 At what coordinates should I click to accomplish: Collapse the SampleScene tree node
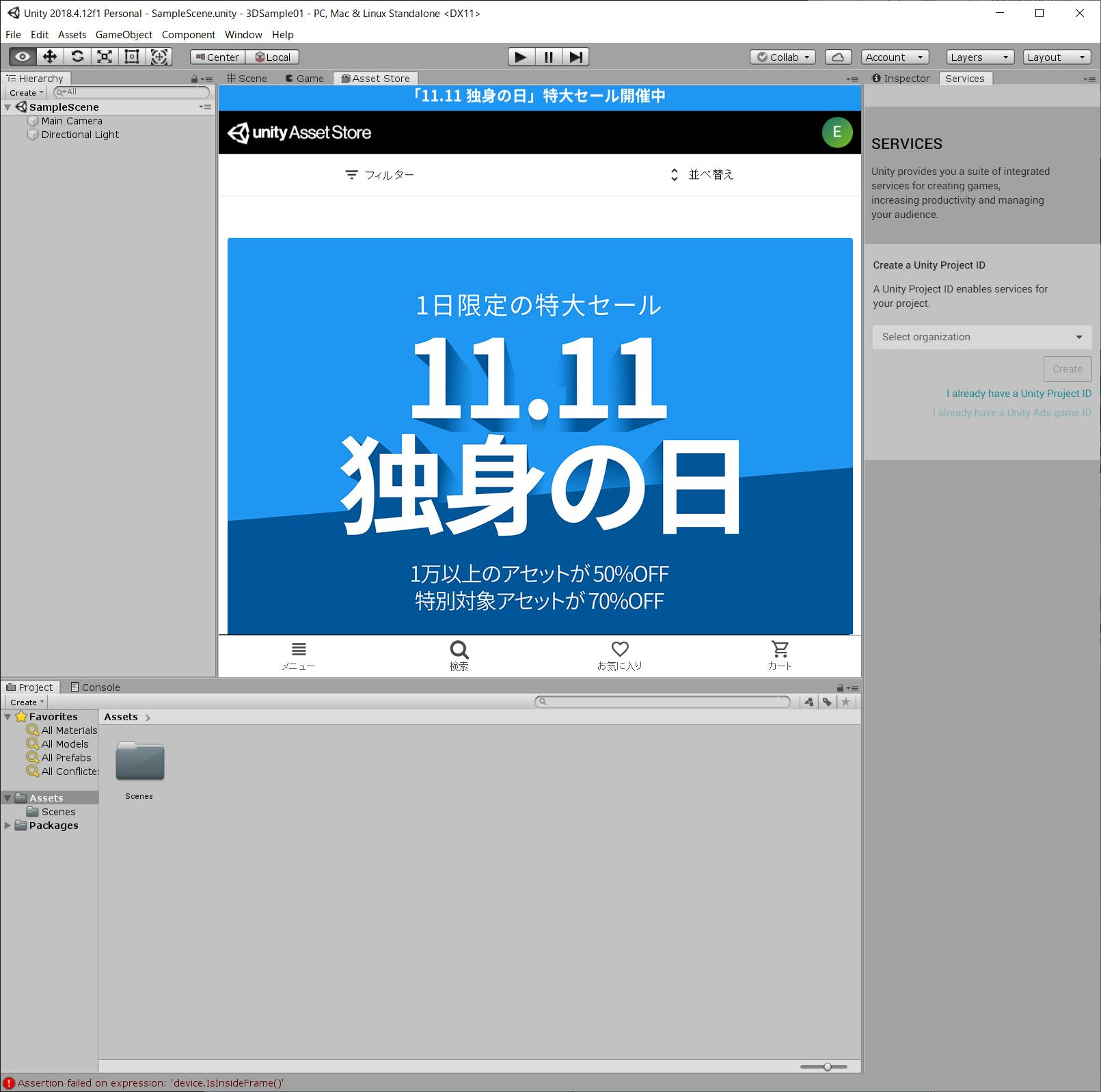[x=8, y=107]
